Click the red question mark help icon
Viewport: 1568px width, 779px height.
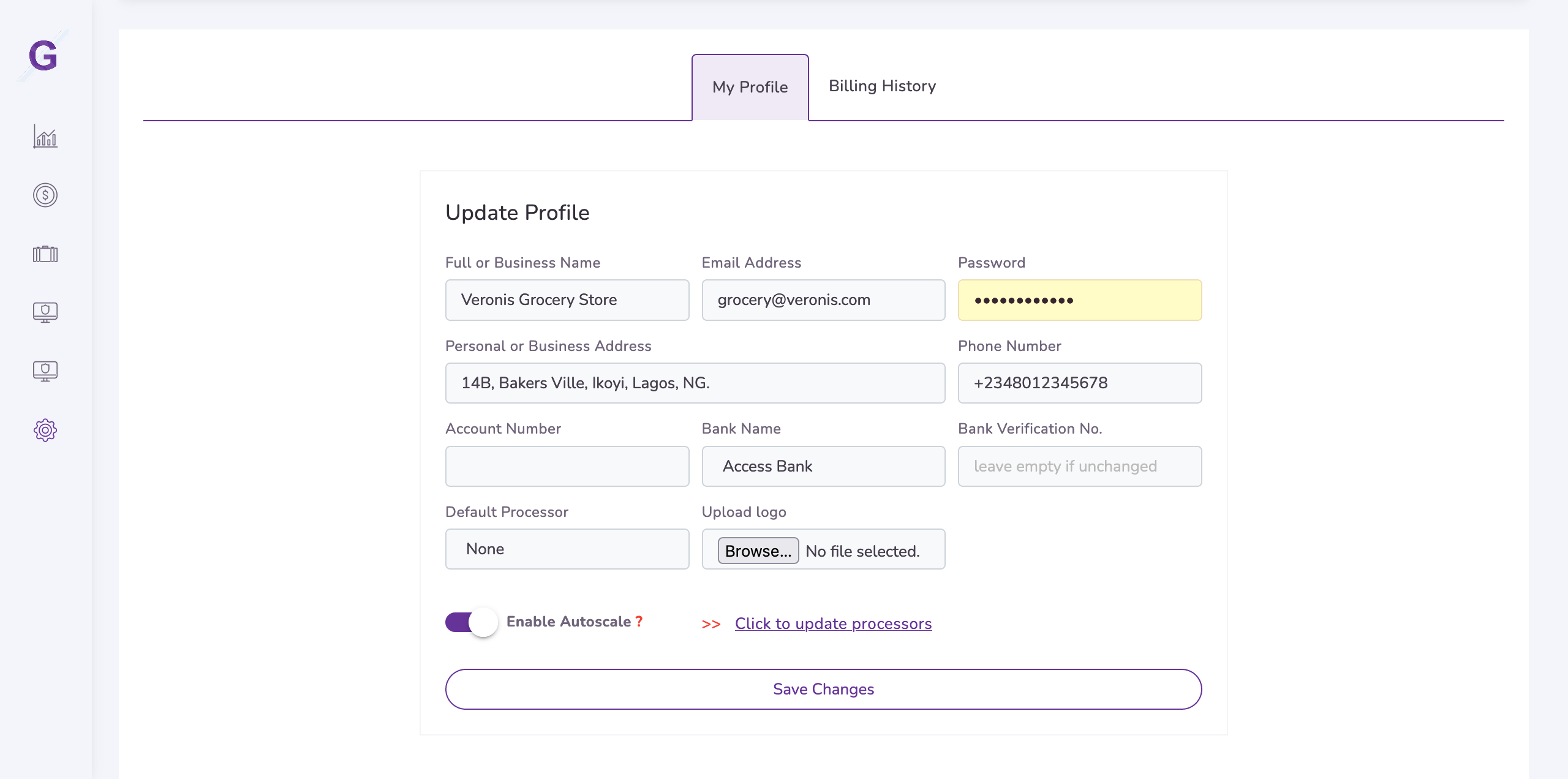pos(639,621)
